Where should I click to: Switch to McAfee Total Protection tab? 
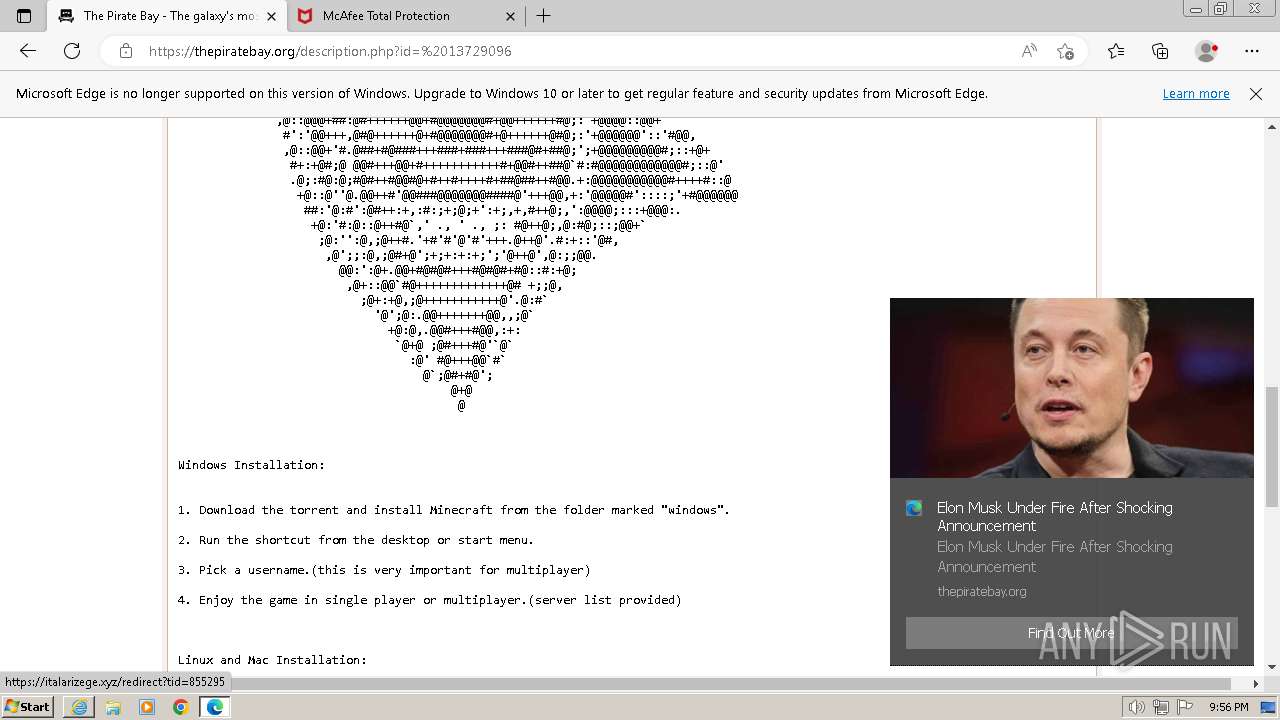point(405,16)
